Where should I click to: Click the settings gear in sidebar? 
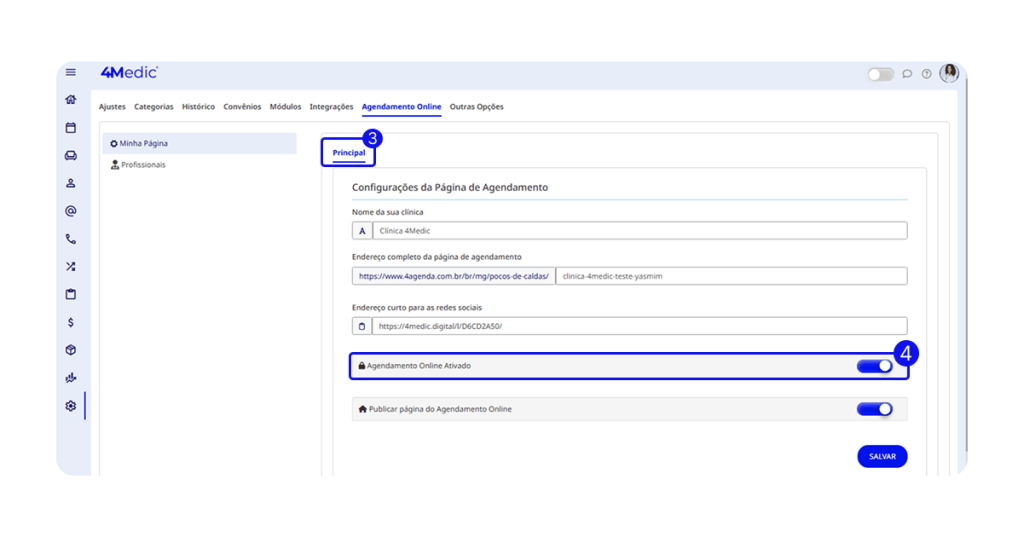tap(71, 406)
